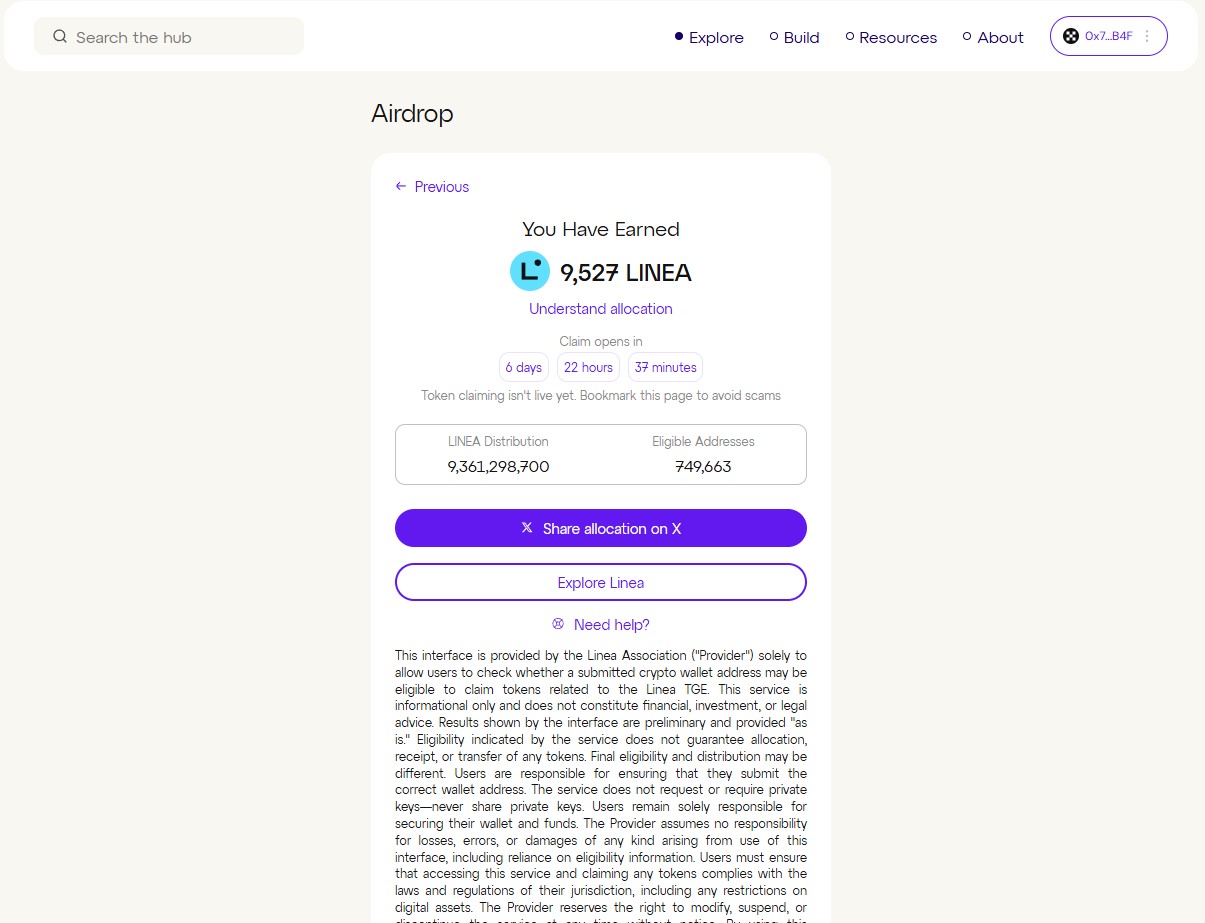Click the back arrow beside Previous
This screenshot has height=923, width=1205.
click(401, 187)
